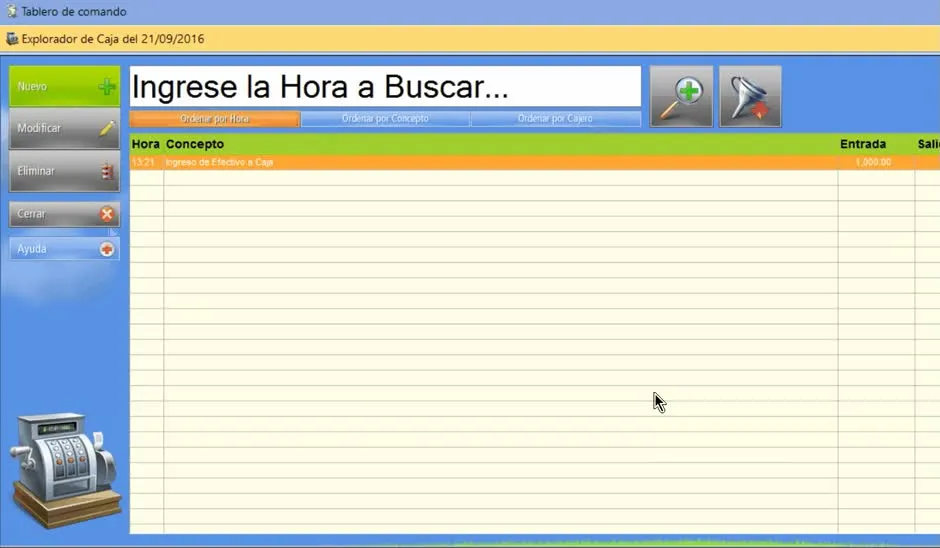The image size is (940, 548).
Task: Open the Ayuda help button
Action: point(64,249)
